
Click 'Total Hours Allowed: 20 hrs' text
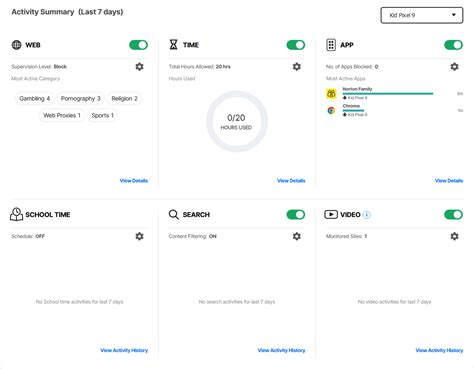200,67
